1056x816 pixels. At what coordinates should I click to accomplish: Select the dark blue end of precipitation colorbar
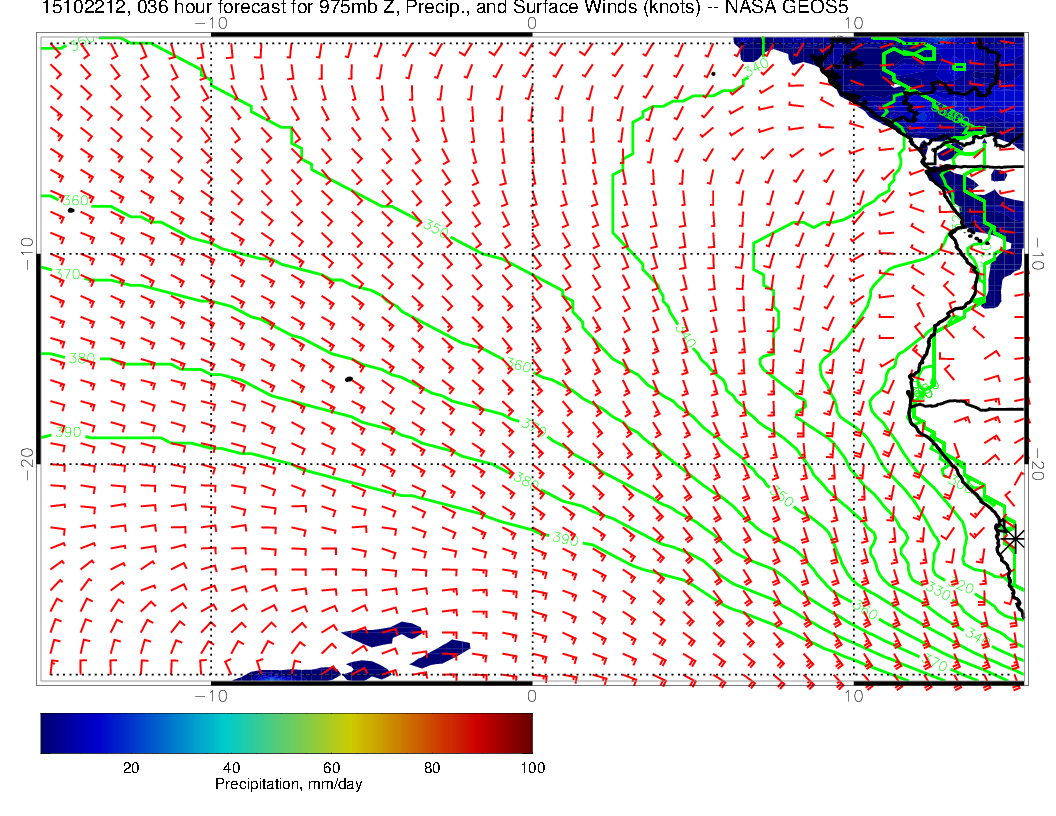pyautogui.click(x=46, y=733)
